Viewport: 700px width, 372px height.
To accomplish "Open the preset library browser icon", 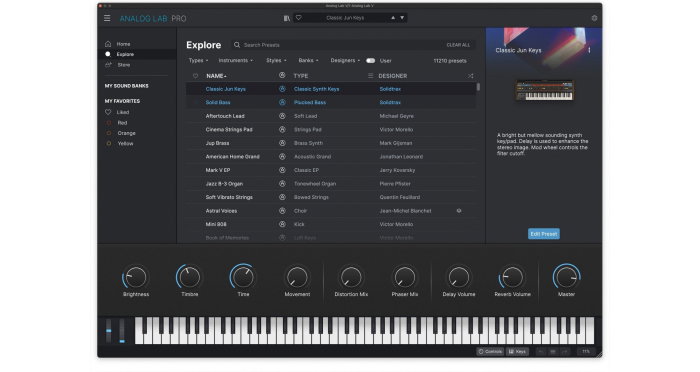I will [287, 18].
